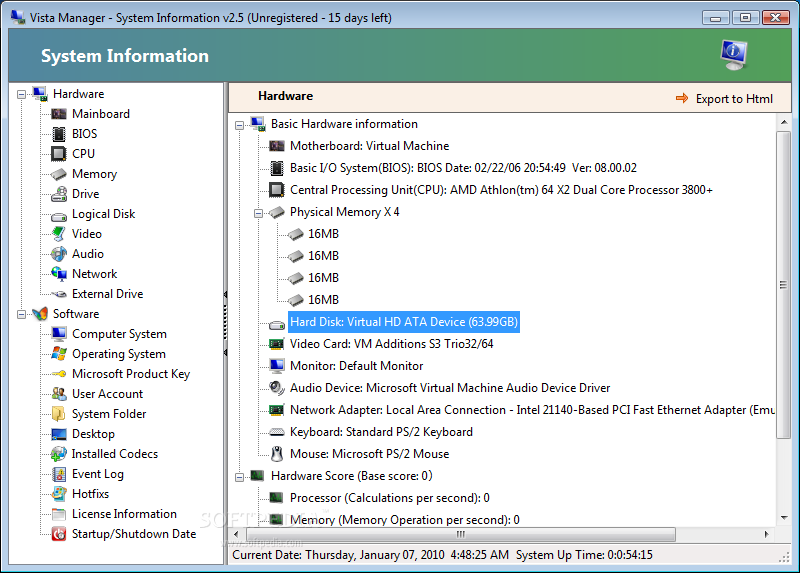Click the Installed Codecs icon
This screenshot has height=573, width=800.
(x=59, y=454)
